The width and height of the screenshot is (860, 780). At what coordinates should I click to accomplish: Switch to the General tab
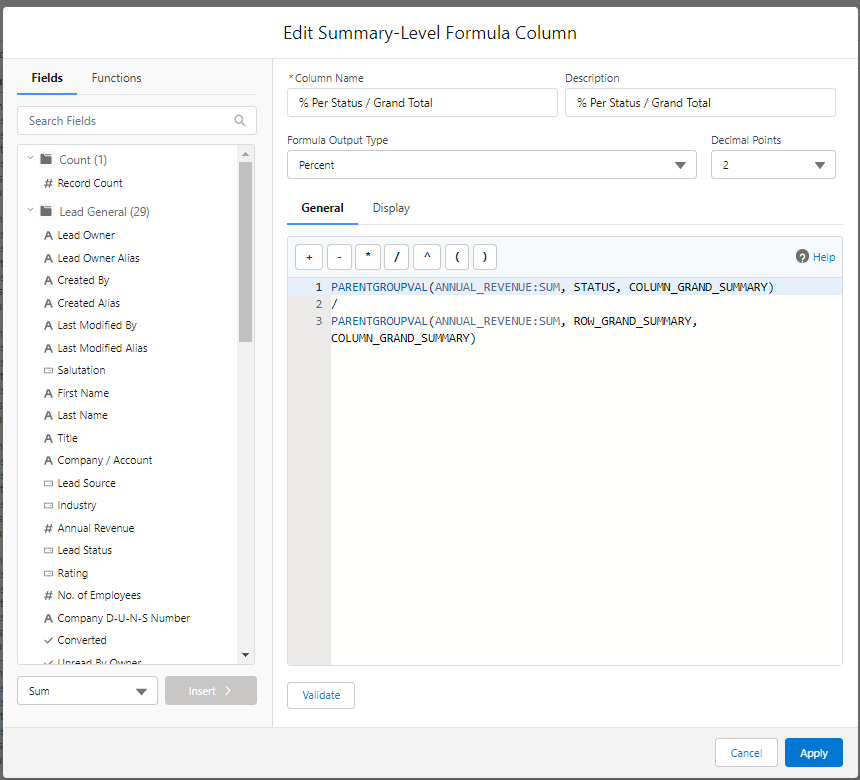(322, 208)
